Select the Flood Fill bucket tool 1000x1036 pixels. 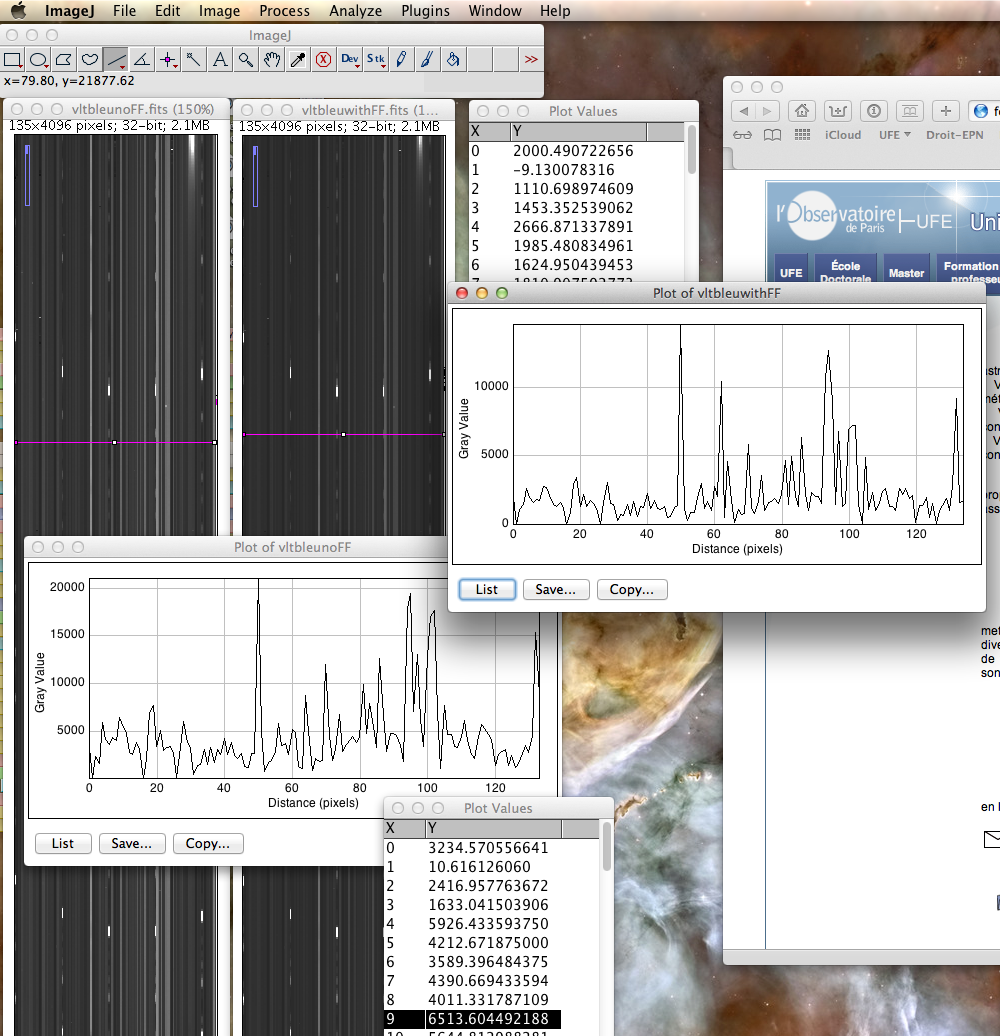(453, 59)
